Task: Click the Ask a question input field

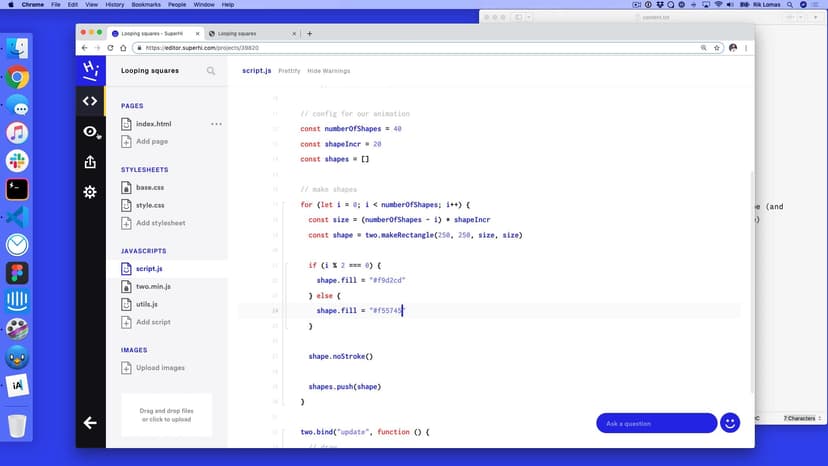Action: [655, 423]
